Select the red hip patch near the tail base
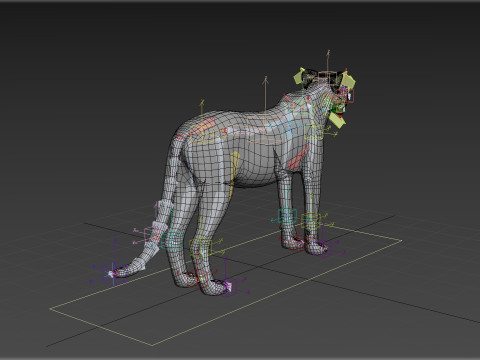The width and height of the screenshot is (480, 360). (203, 126)
